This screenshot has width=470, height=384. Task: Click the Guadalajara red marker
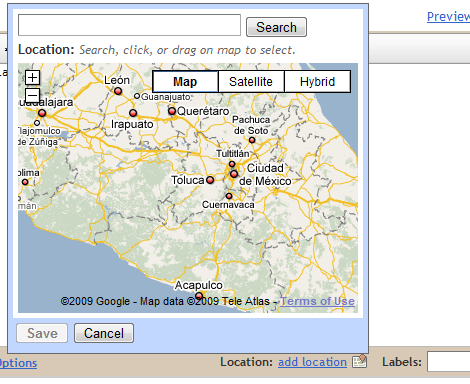pyautogui.click(x=42, y=113)
